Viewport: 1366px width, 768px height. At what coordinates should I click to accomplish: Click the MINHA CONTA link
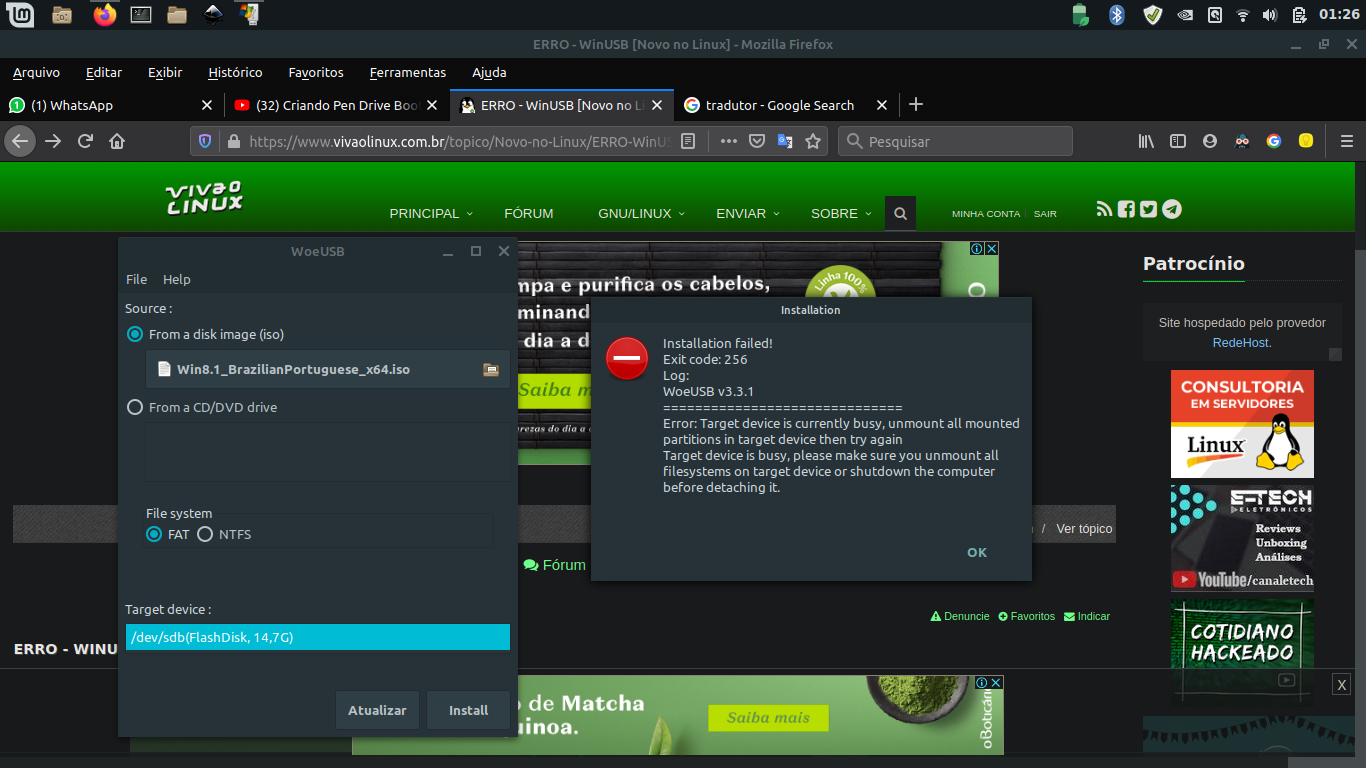pyautogui.click(x=986, y=214)
